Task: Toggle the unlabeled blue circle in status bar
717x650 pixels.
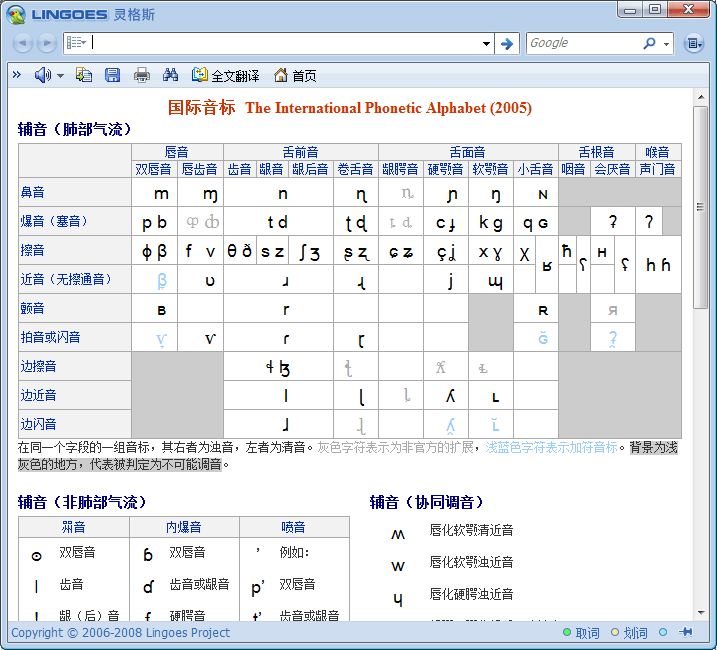Action: pos(664,633)
